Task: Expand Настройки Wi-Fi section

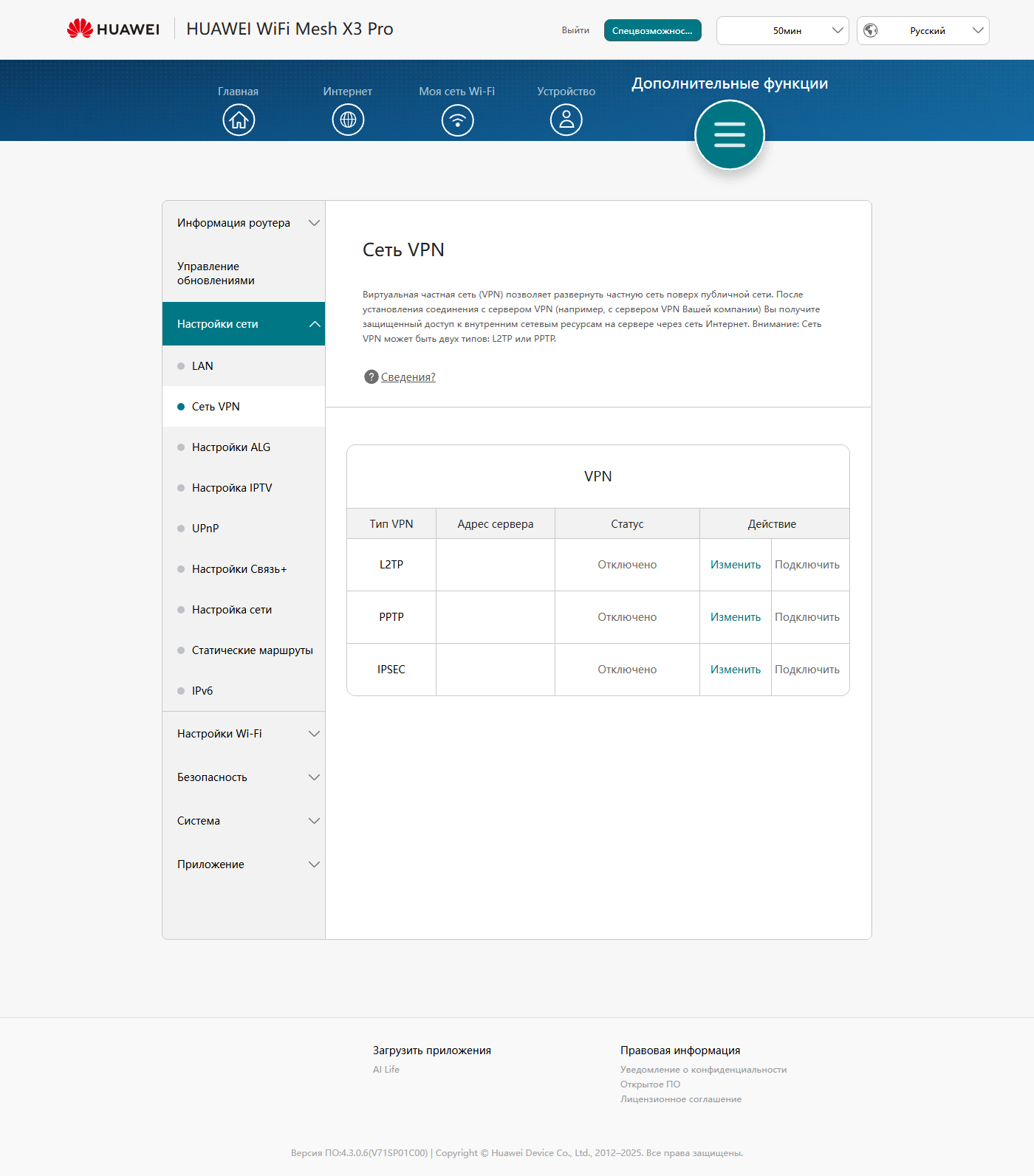Action: (244, 734)
